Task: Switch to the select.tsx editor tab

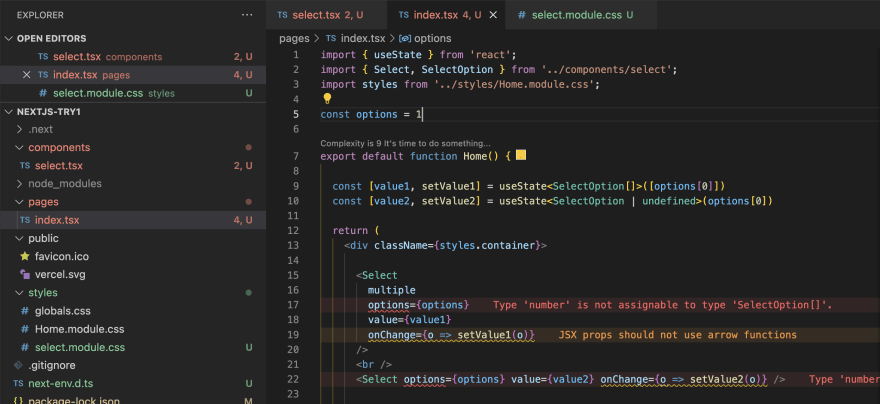Action: 327,15
